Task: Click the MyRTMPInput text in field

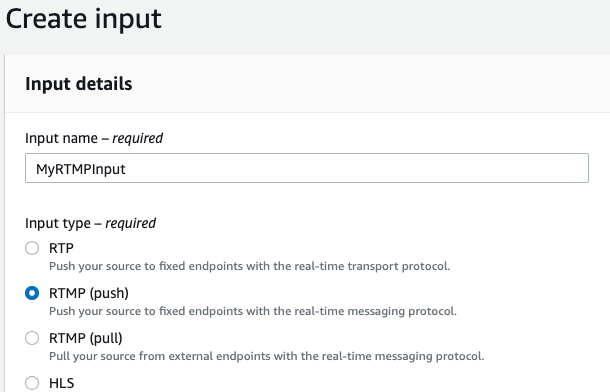Action: click(x=81, y=169)
